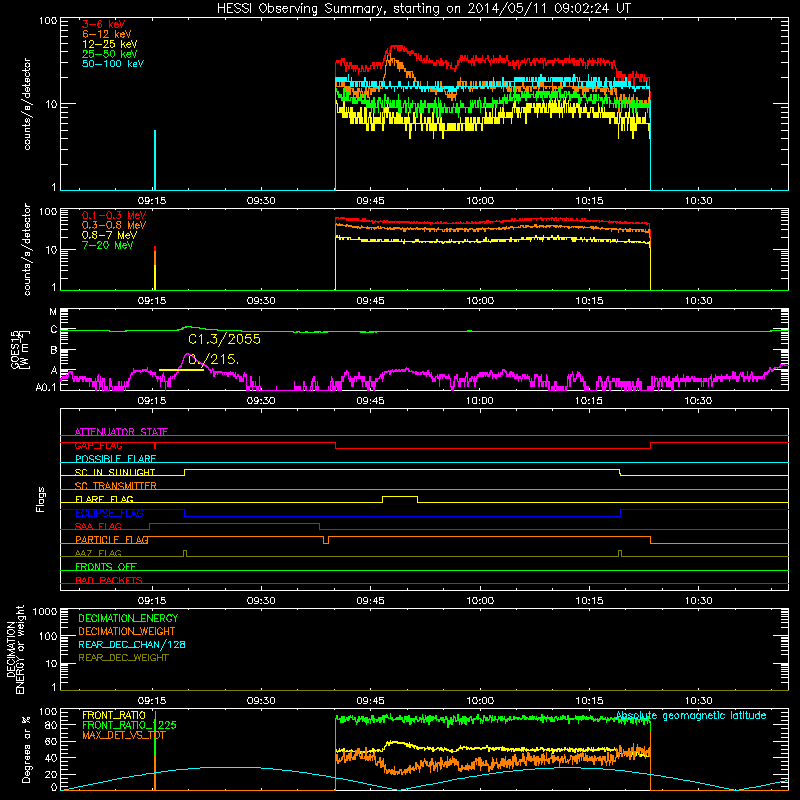Click the REAR_DEC_WEIGHT legend label
This screenshot has width=800, height=800.
click(123, 658)
